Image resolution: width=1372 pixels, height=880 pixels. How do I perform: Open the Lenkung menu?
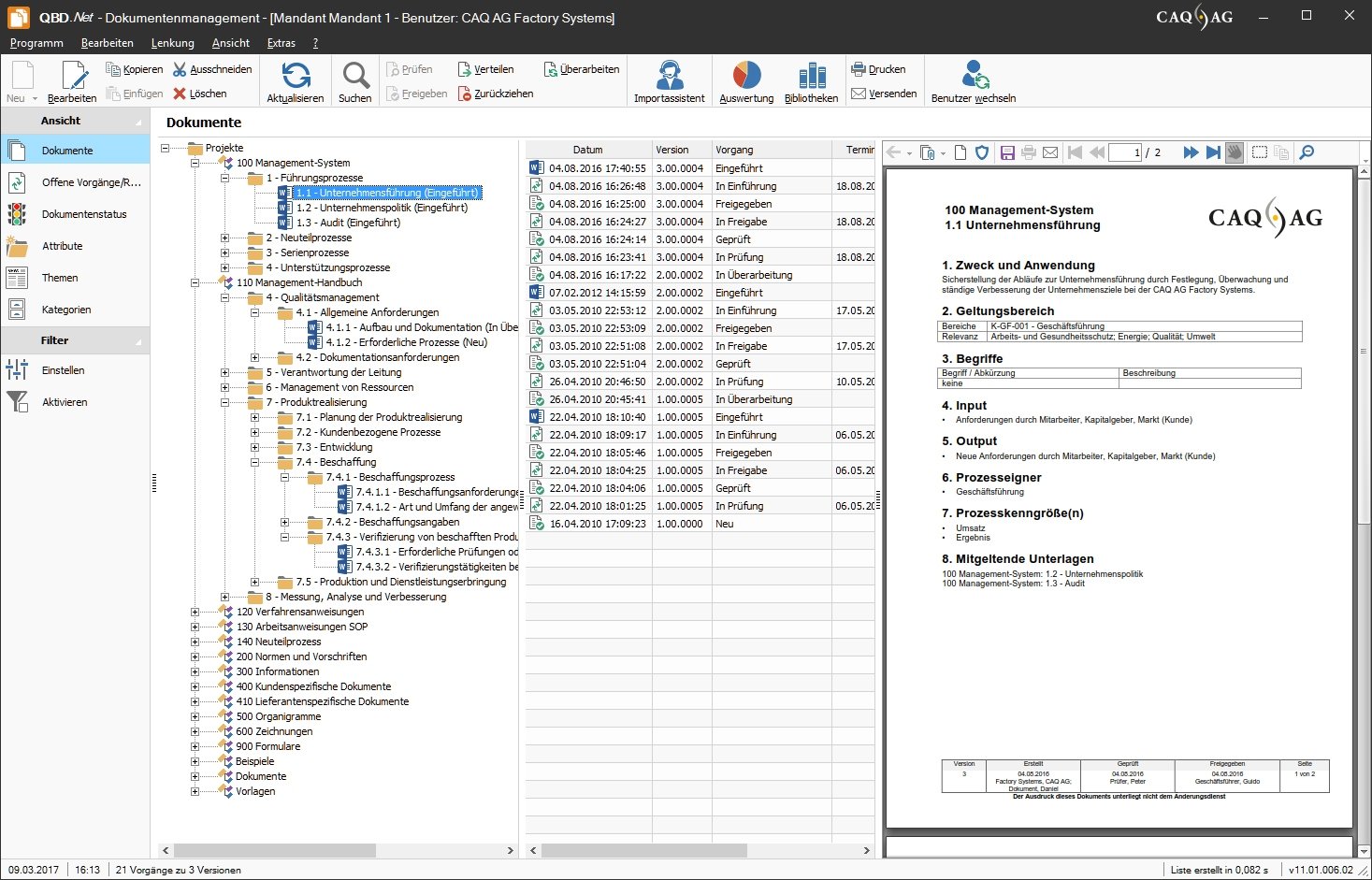pyautogui.click(x=172, y=43)
